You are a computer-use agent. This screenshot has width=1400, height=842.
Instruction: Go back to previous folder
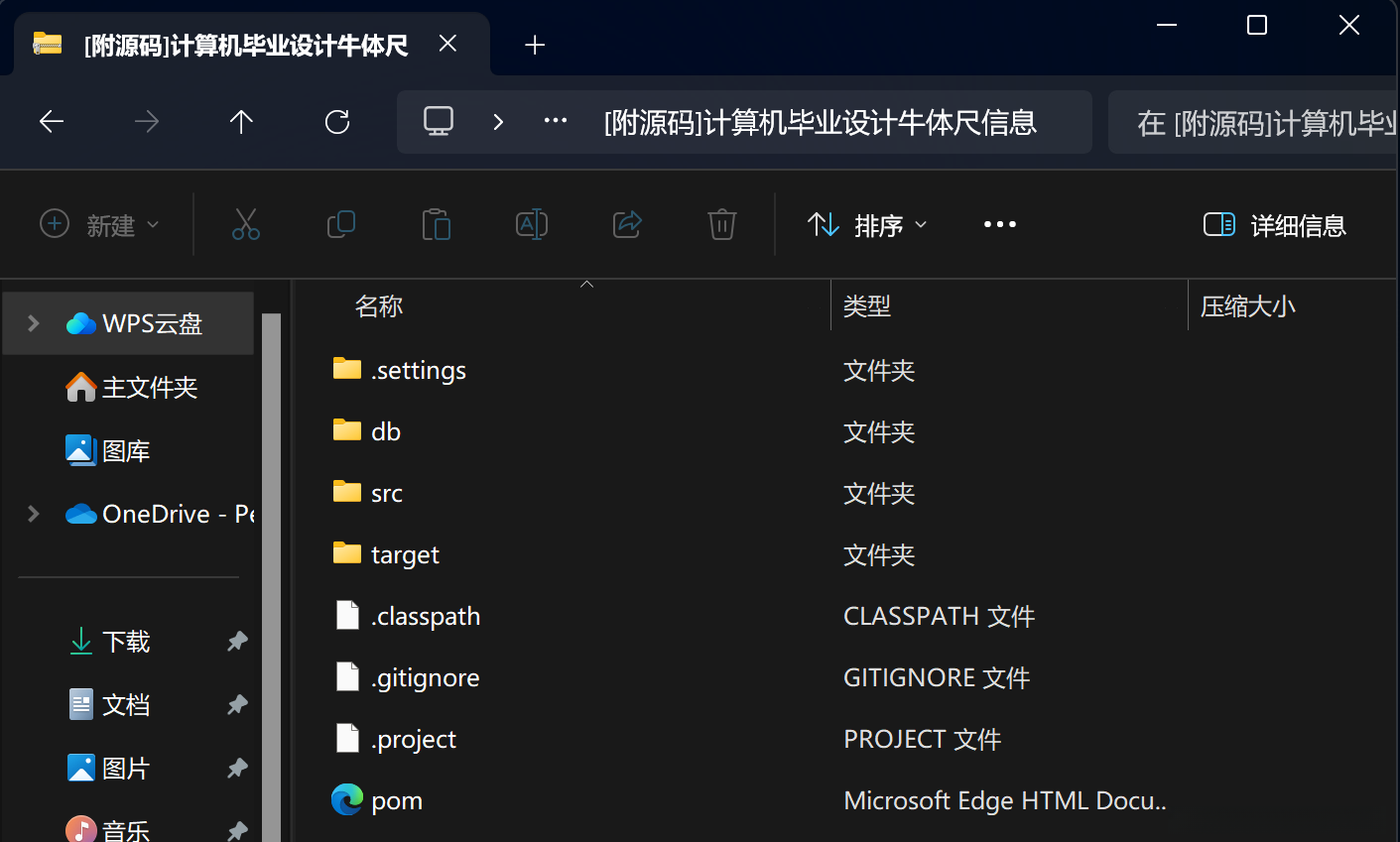pos(52,122)
